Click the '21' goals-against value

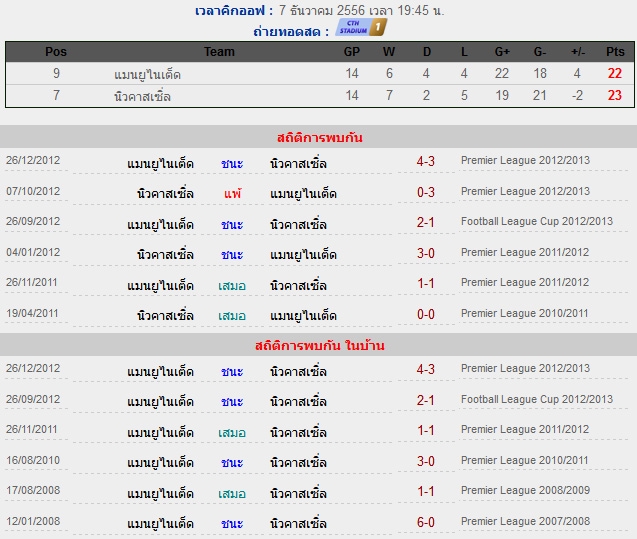coord(540,95)
